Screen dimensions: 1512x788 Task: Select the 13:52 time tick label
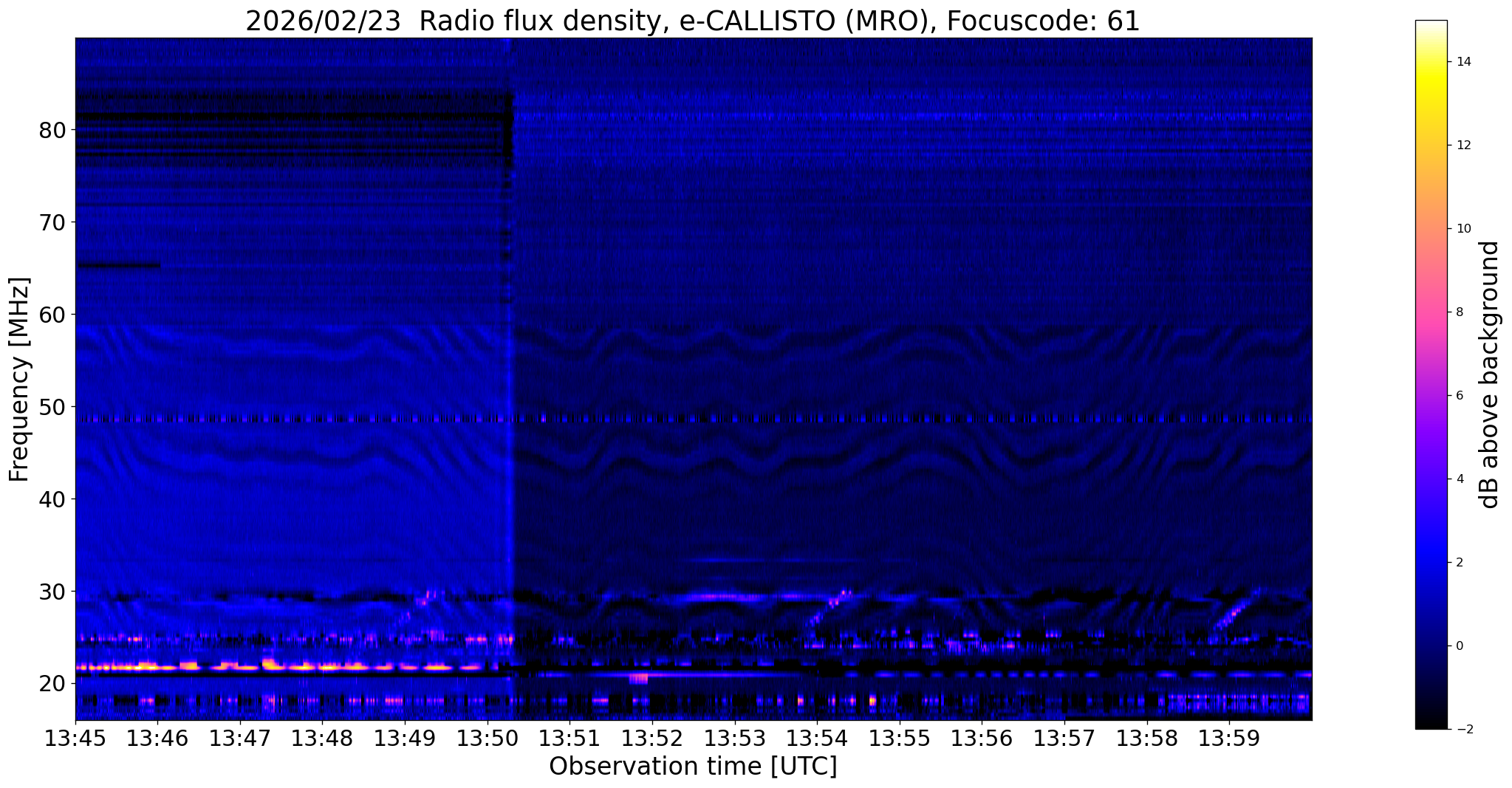(652, 739)
